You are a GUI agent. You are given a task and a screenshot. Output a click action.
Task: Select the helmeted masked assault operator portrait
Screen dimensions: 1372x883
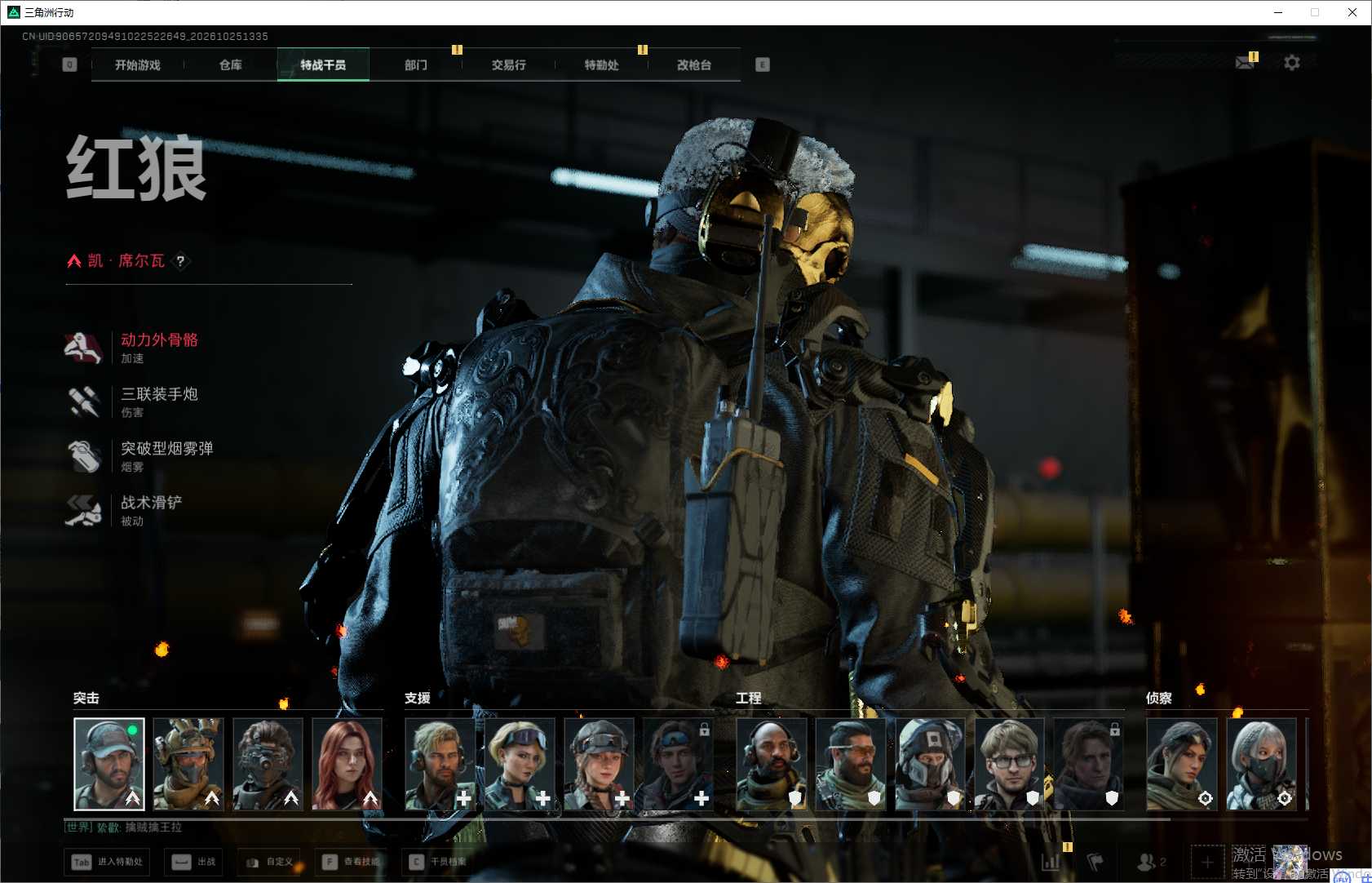(x=188, y=764)
